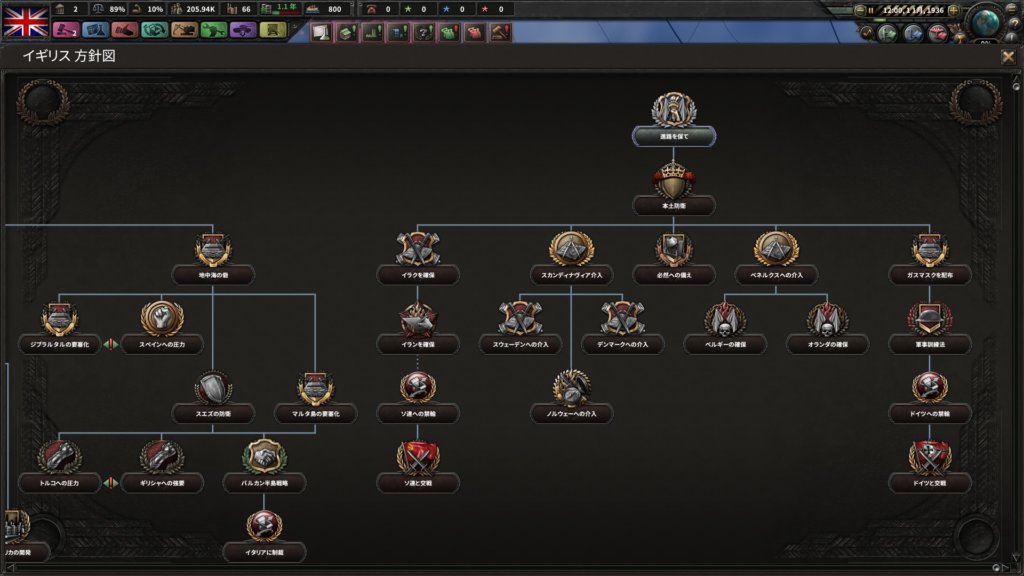Select the ノルウェーへの介入 focus

pyautogui.click(x=571, y=396)
